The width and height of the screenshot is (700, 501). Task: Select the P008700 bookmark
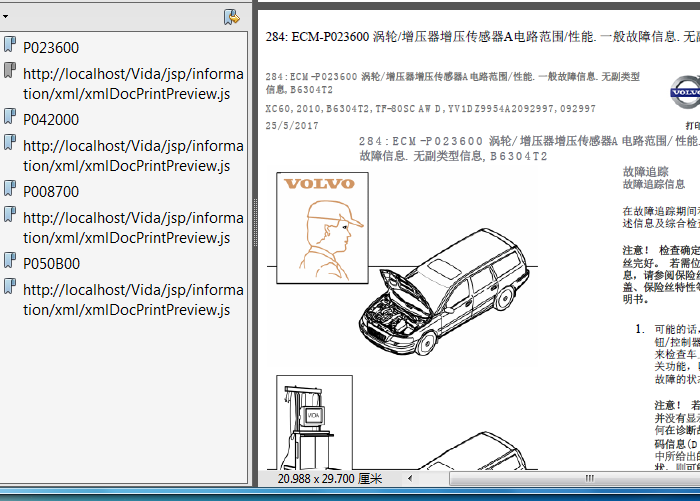coord(51,192)
